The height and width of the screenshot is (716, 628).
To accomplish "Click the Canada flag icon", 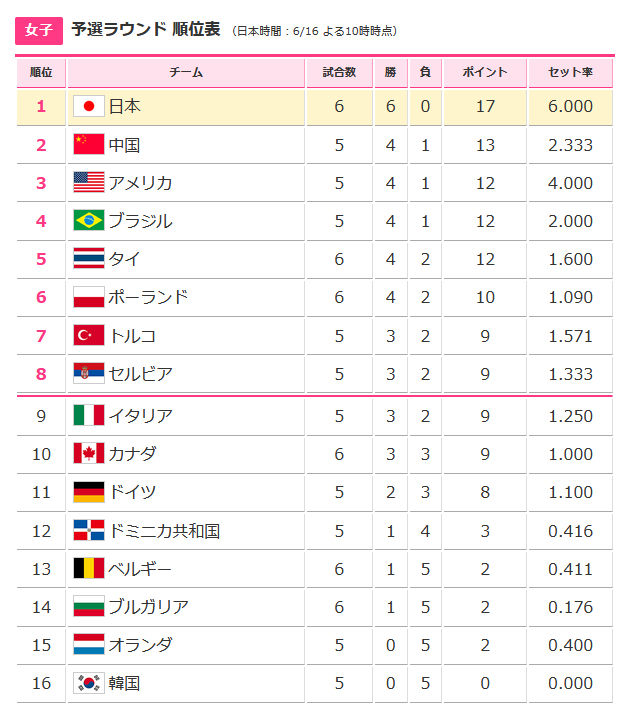I will [89, 454].
